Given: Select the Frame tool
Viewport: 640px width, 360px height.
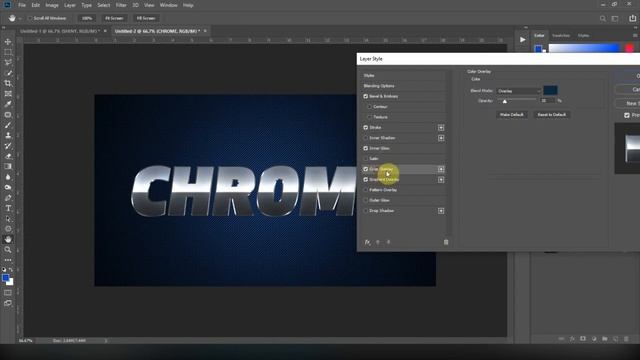Looking at the screenshot, I should 8,94.
